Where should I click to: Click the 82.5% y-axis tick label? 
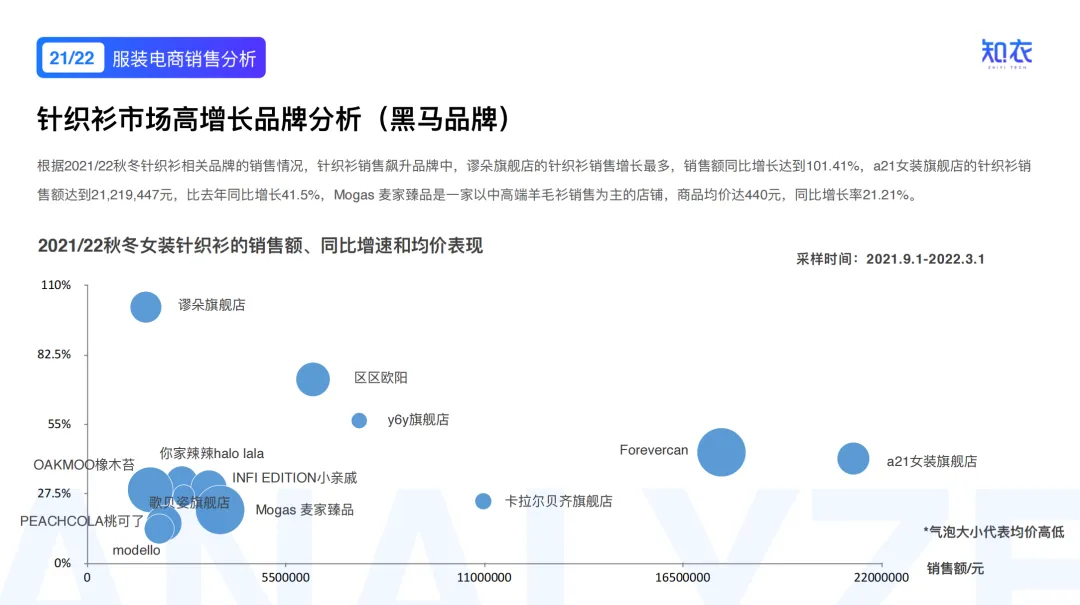click(x=54, y=354)
